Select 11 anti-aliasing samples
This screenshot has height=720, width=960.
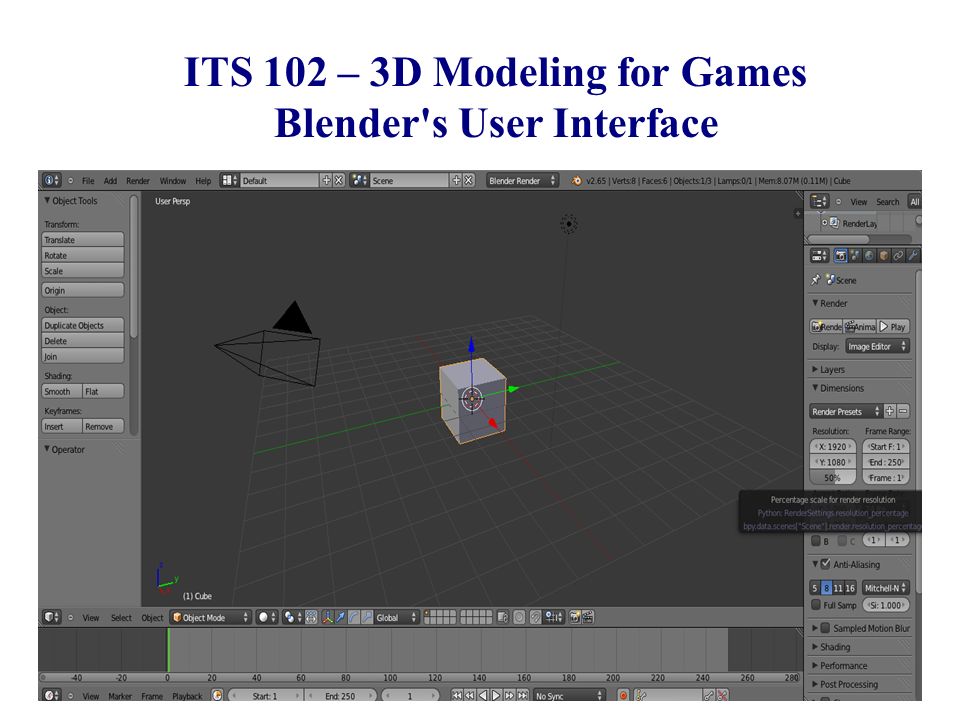point(838,588)
